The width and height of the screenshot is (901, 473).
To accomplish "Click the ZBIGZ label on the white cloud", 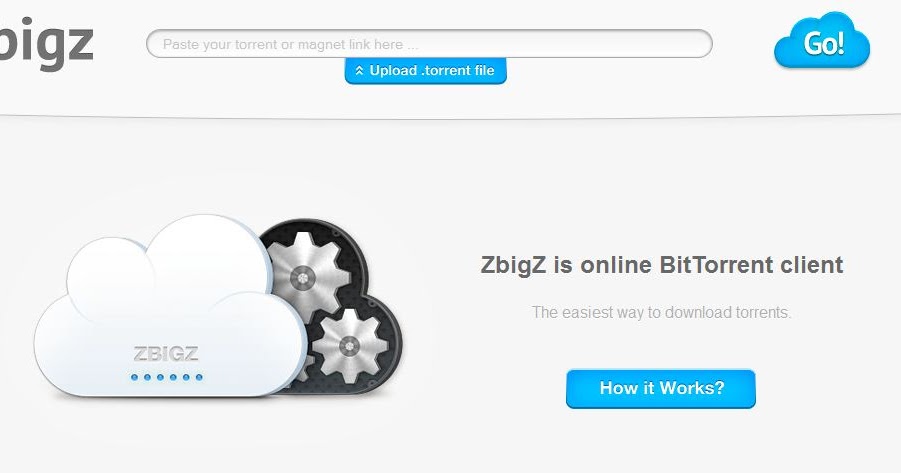I will point(166,353).
